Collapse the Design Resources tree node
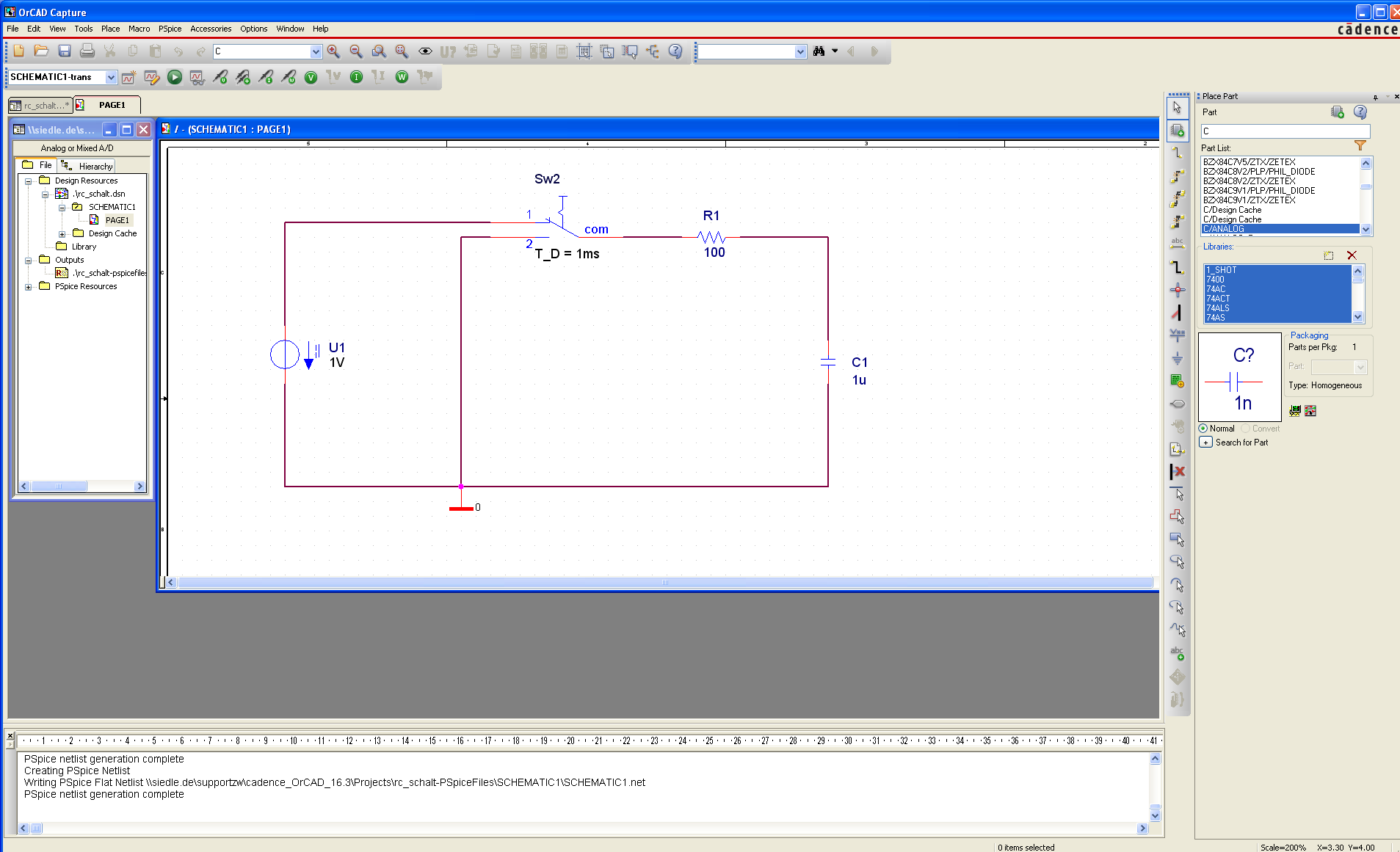The image size is (1400, 852). (x=29, y=181)
